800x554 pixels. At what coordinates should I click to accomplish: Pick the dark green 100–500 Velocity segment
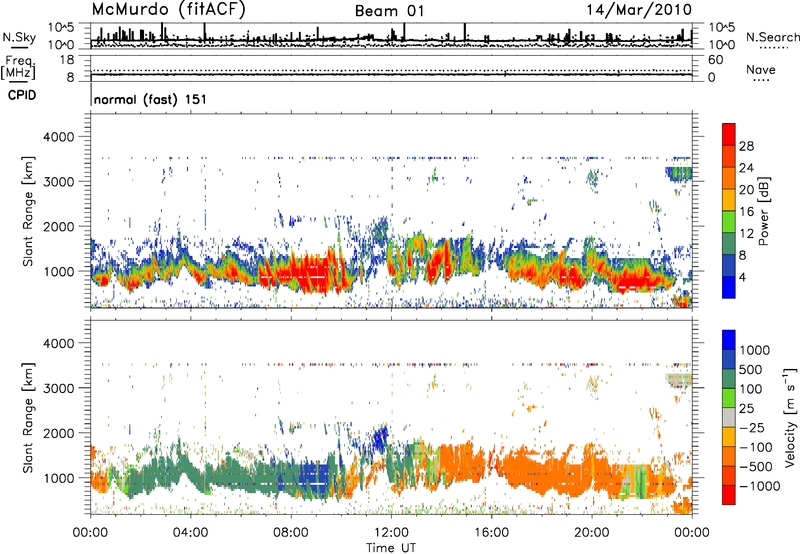click(x=729, y=380)
